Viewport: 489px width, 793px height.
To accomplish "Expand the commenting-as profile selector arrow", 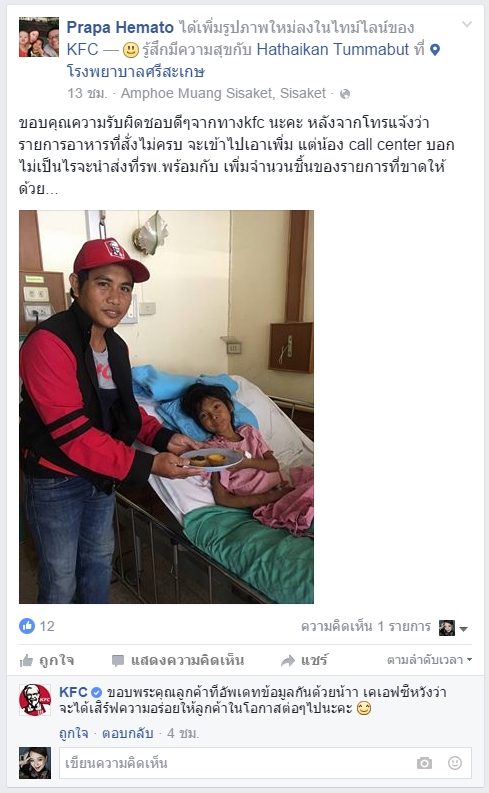I will click(x=464, y=629).
